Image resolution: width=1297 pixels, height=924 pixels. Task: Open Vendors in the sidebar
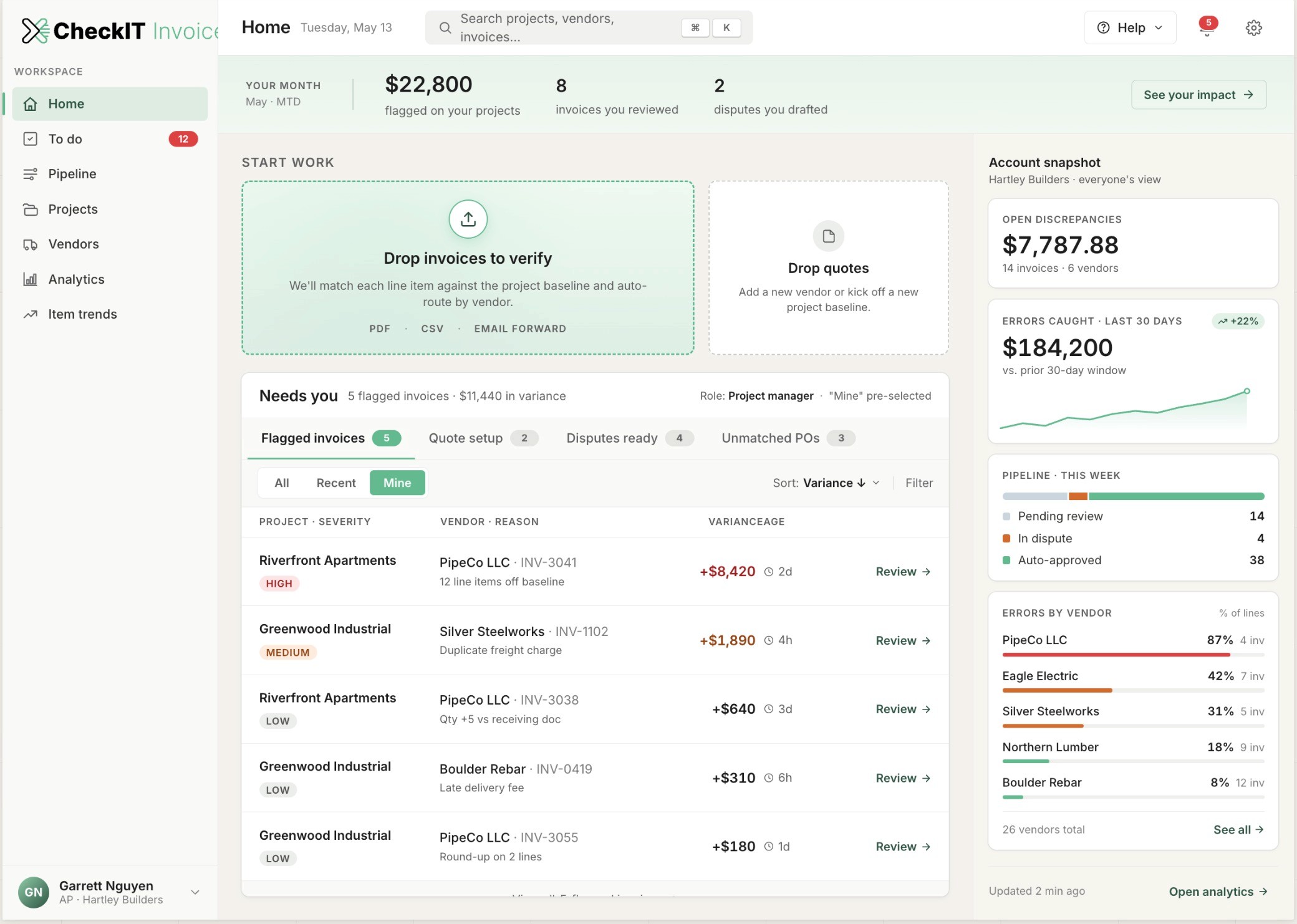coord(110,244)
